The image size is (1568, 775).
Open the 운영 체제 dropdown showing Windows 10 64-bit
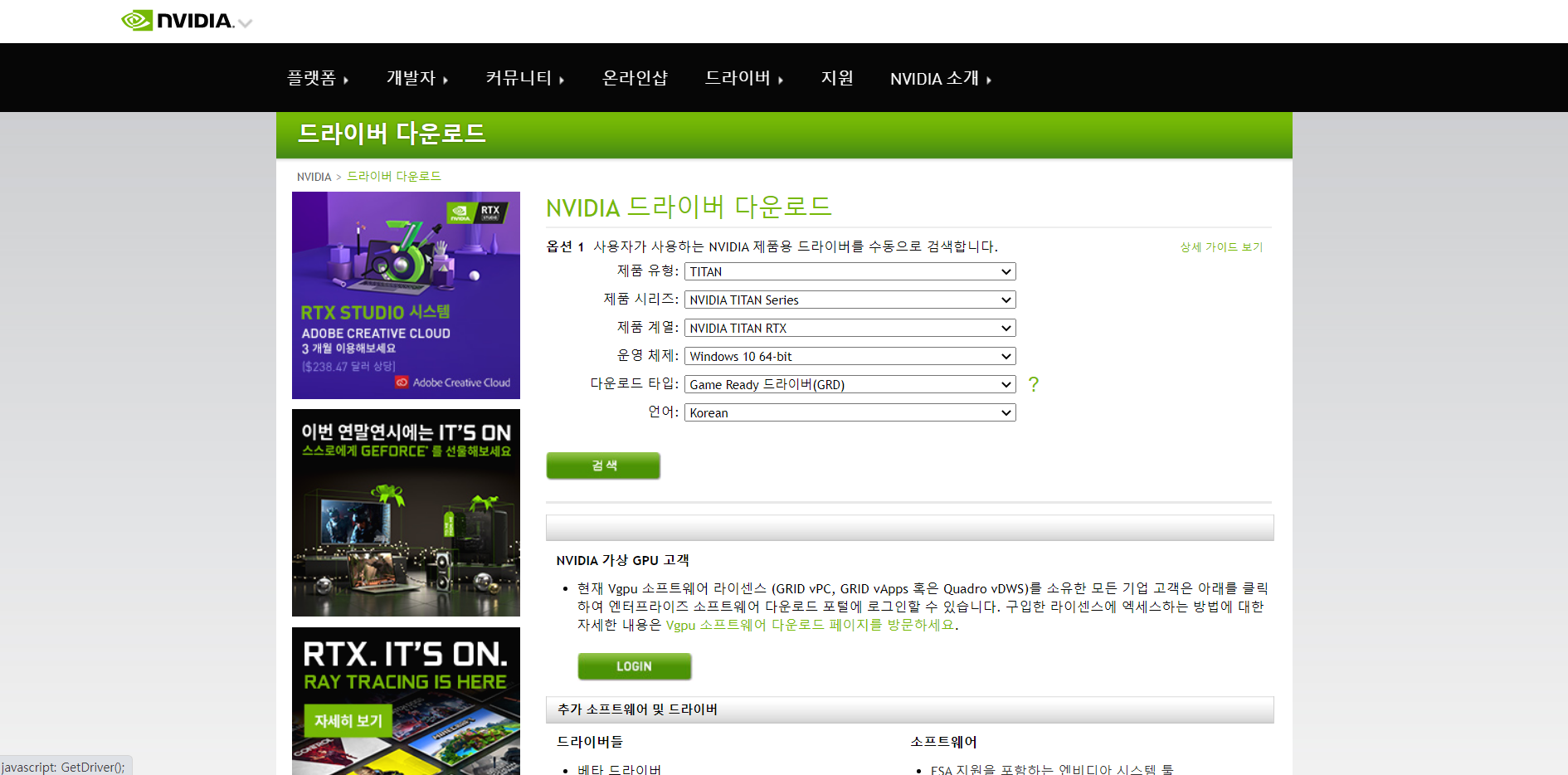[x=850, y=356]
